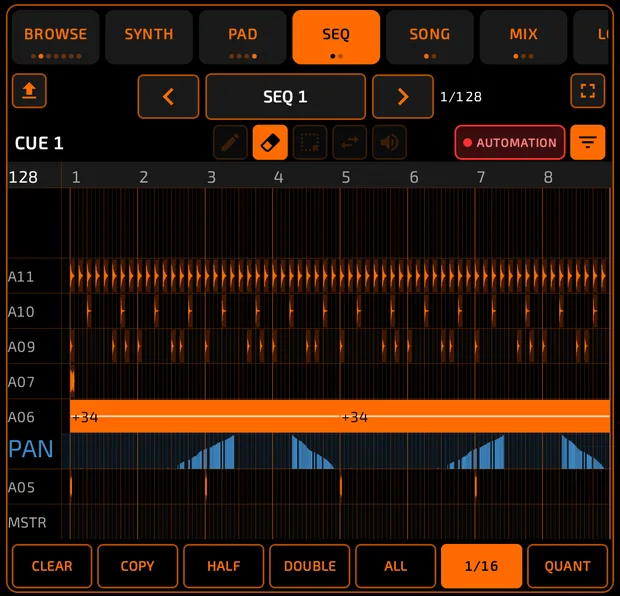Select the A09 track label

21,347
